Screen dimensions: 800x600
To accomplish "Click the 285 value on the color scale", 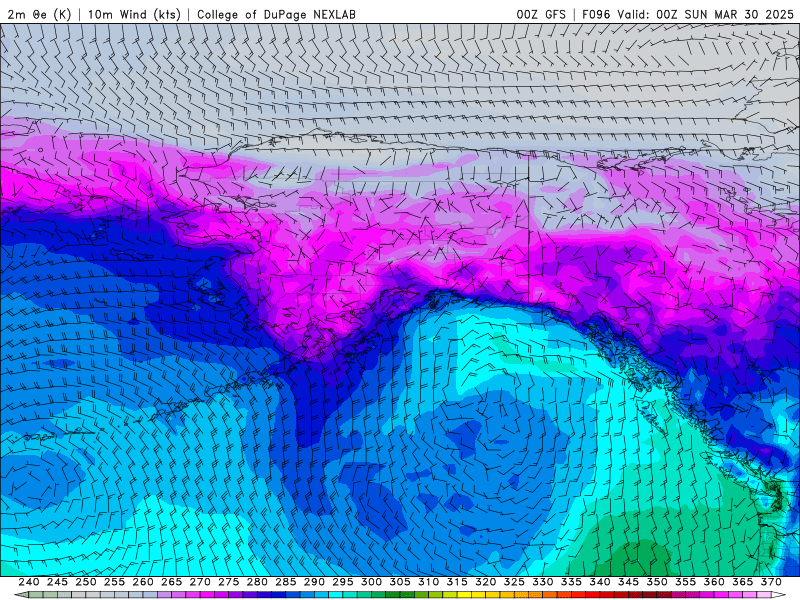I will (286, 582).
